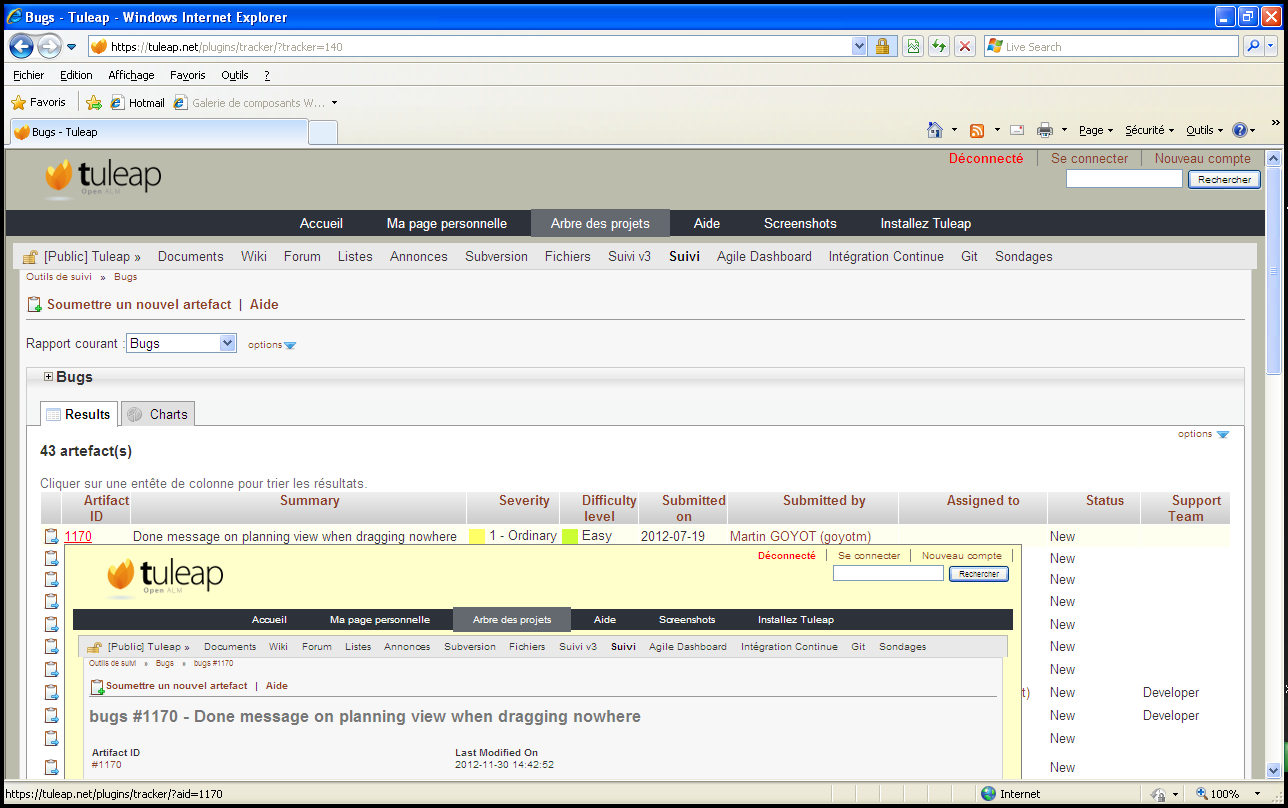This screenshot has height=808, width=1288.
Task: Click the edit icon for artifact 1170 row
Action: [51, 537]
